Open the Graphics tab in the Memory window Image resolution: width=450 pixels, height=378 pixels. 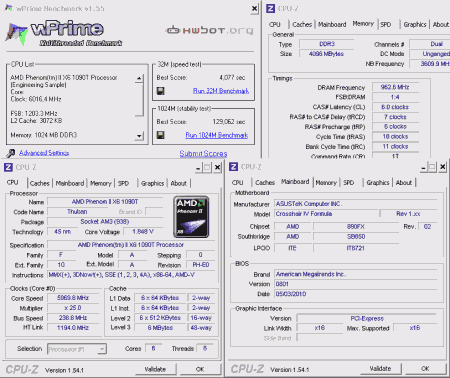click(x=415, y=25)
